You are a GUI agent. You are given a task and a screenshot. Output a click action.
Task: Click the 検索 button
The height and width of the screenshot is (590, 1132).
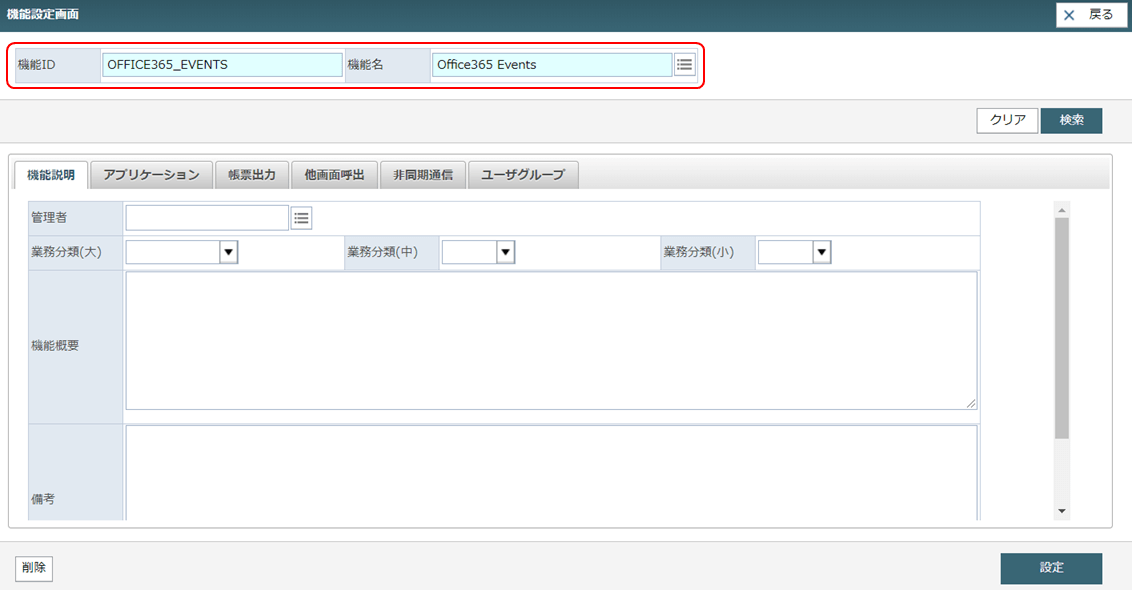pyautogui.click(x=1071, y=121)
